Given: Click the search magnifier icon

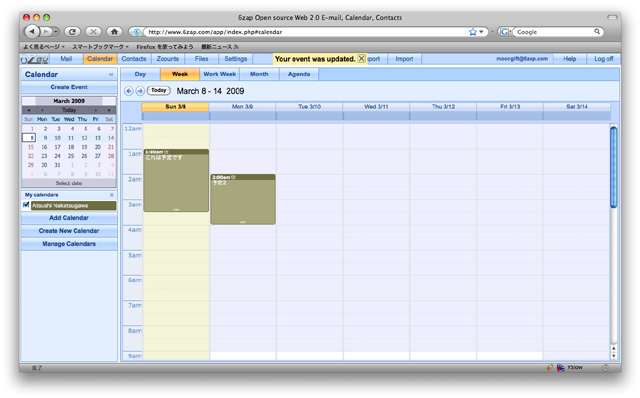Looking at the screenshot, I should pos(597,31).
